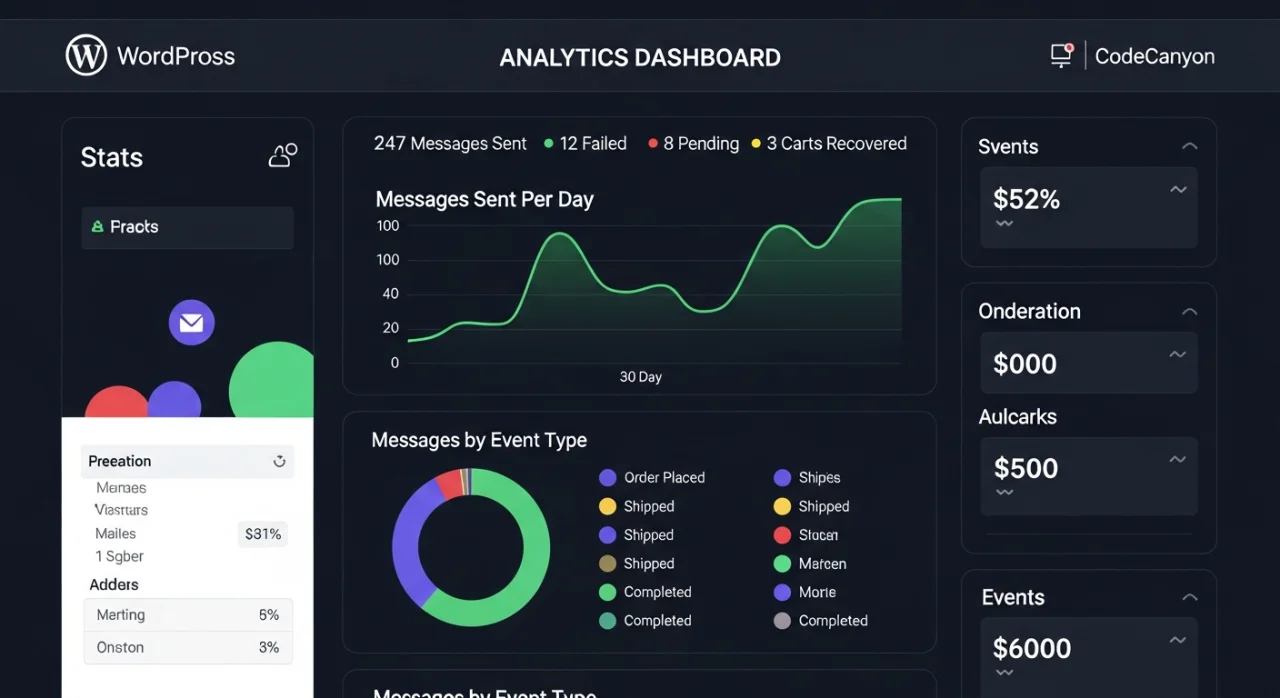Viewport: 1280px width, 698px height.
Task: Click the "Order Placed" legend label
Action: pyautogui.click(x=665, y=478)
